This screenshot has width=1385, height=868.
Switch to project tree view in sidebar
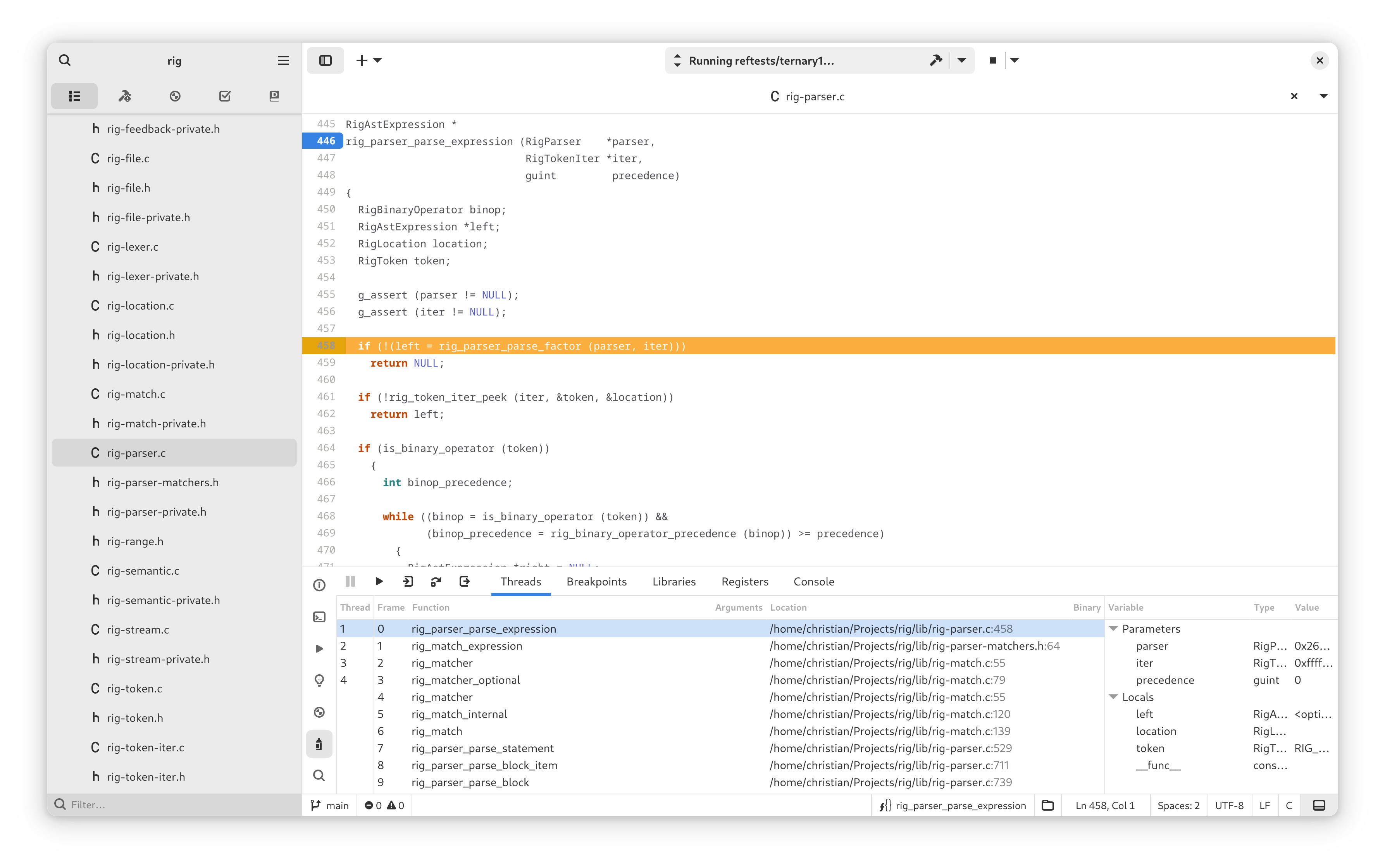(74, 96)
